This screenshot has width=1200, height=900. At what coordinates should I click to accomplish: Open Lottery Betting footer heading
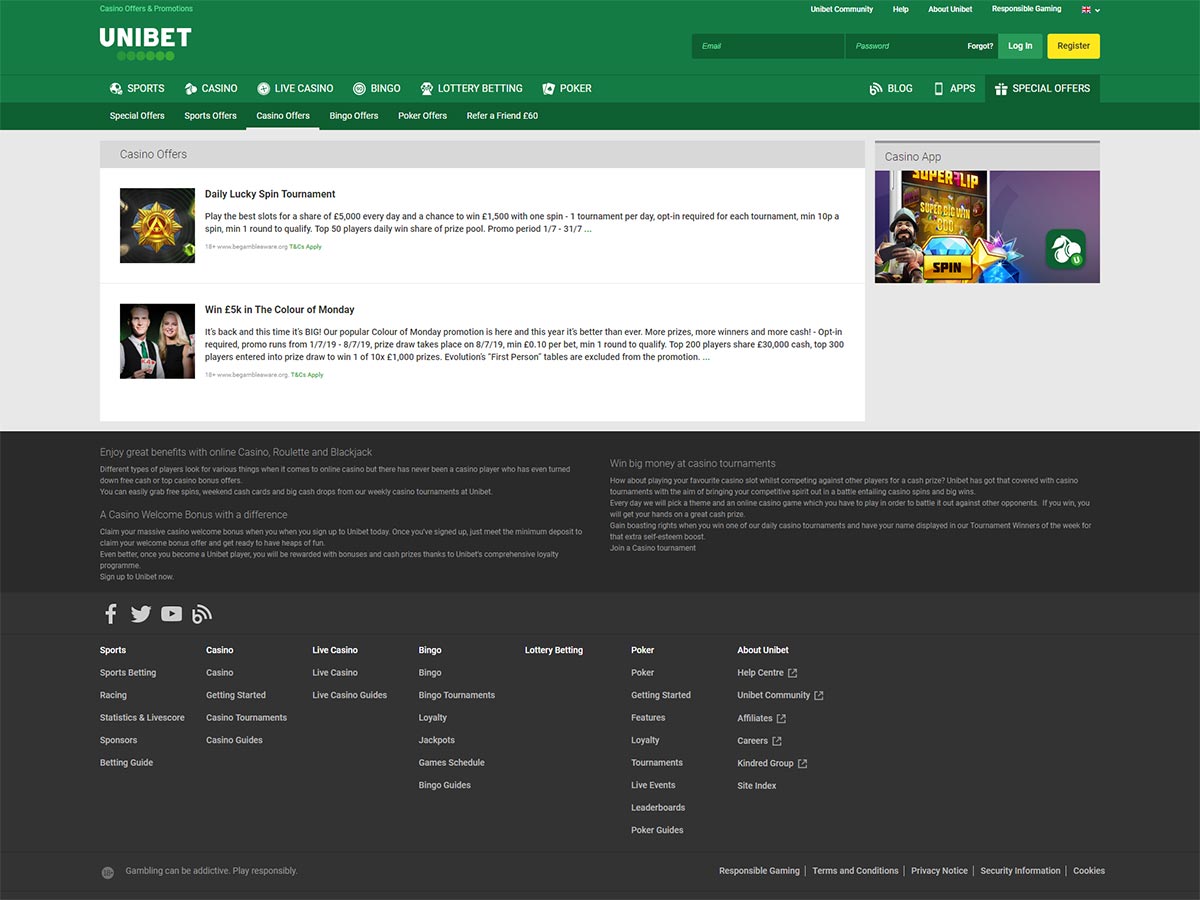click(x=554, y=650)
